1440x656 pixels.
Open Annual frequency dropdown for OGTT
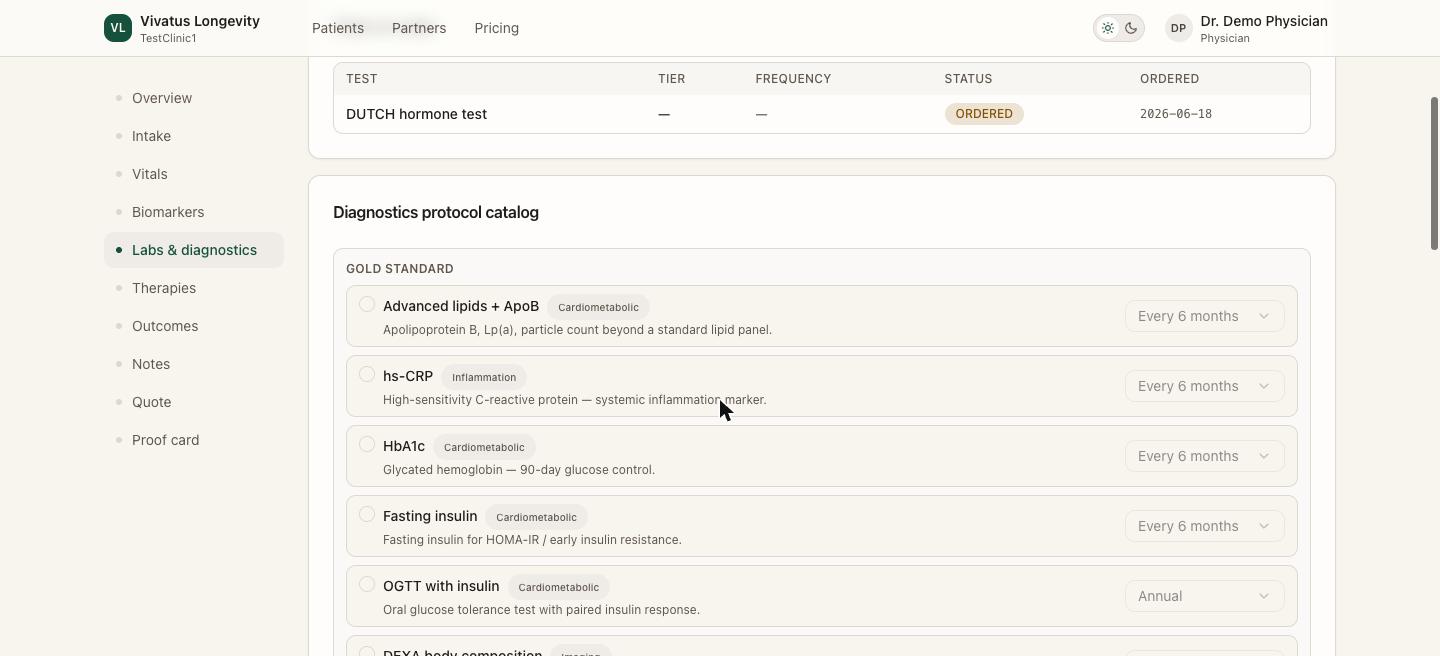click(x=1204, y=596)
